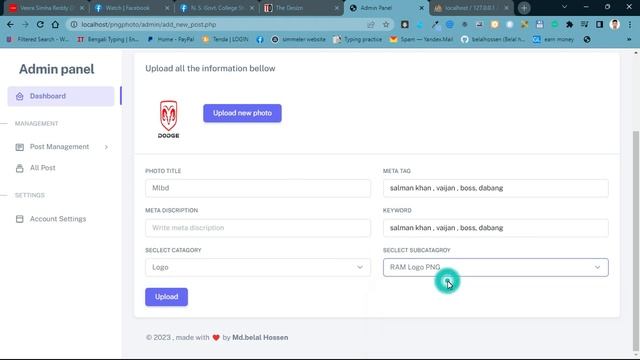Show more bookmarks with double arrow

click(629, 40)
